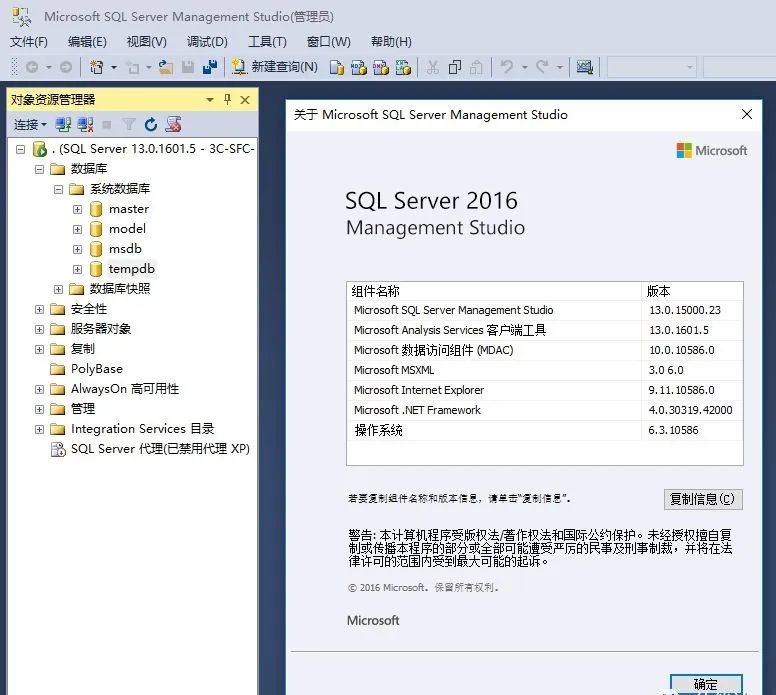
Task: Click the refresh icon in Object Explorer
Action: pos(151,124)
